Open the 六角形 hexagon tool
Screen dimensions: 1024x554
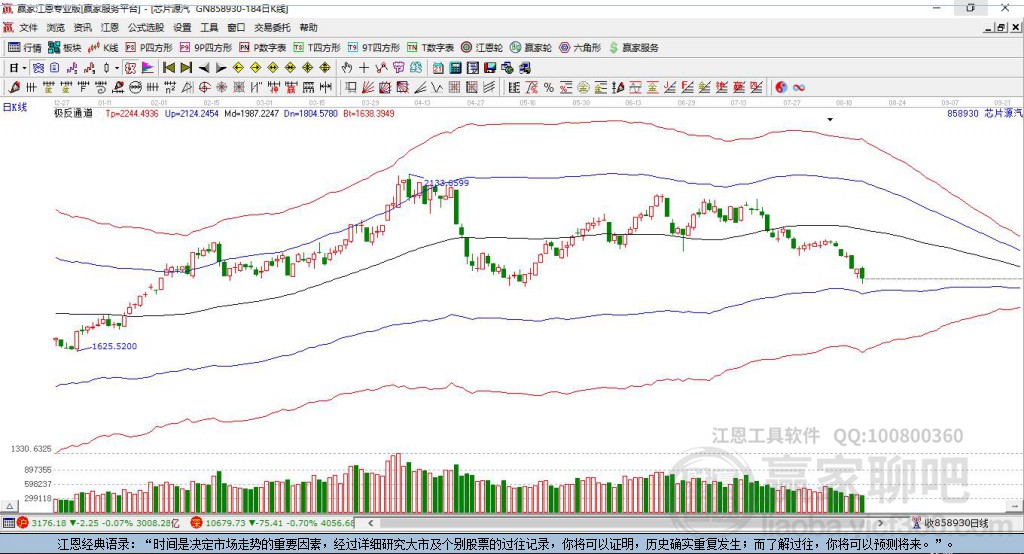point(580,48)
